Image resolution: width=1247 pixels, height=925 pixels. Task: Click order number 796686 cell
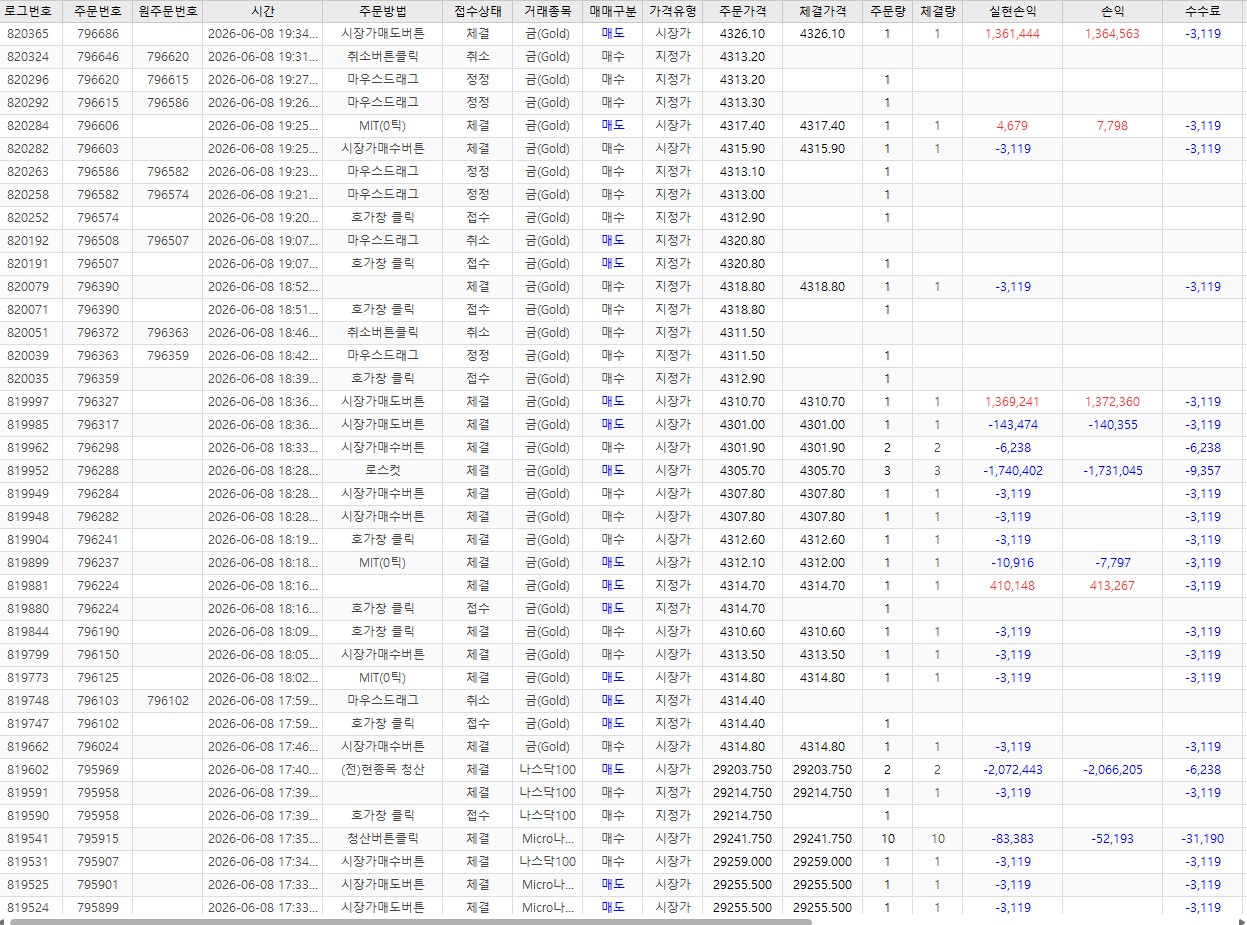97,33
